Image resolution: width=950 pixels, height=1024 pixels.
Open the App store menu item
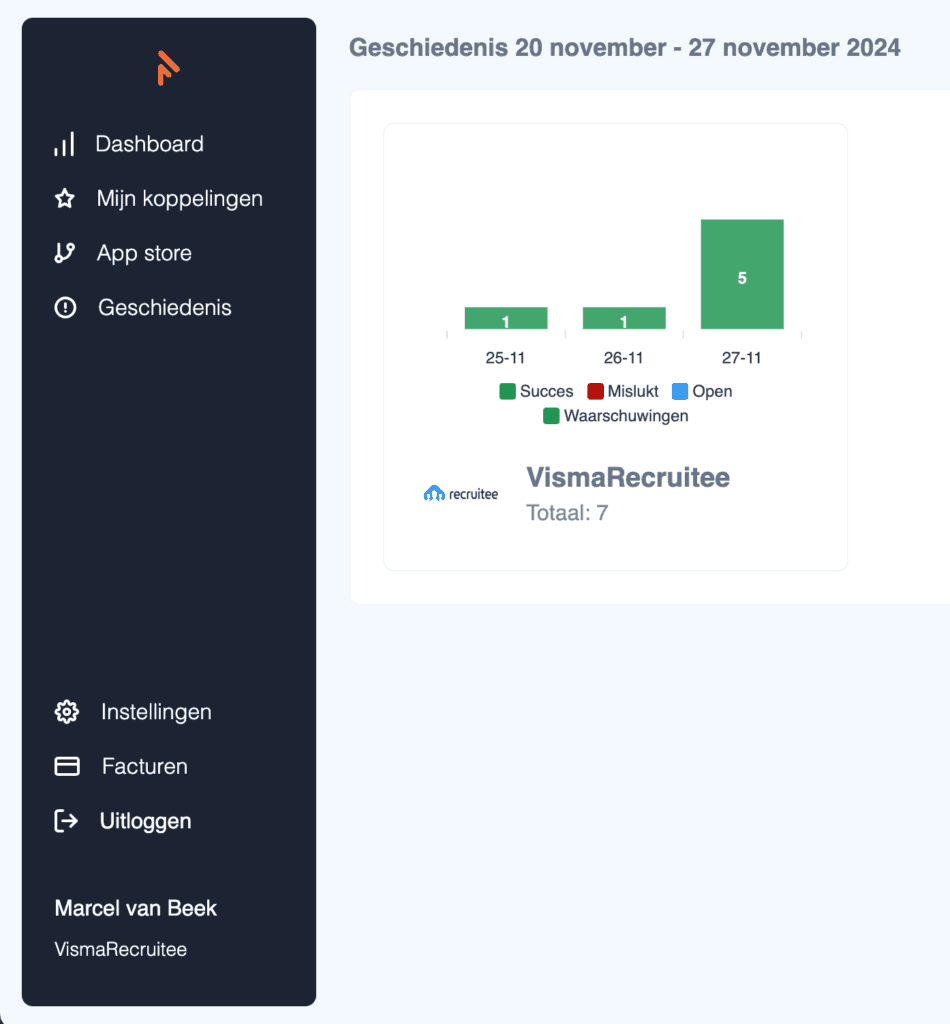(x=144, y=253)
